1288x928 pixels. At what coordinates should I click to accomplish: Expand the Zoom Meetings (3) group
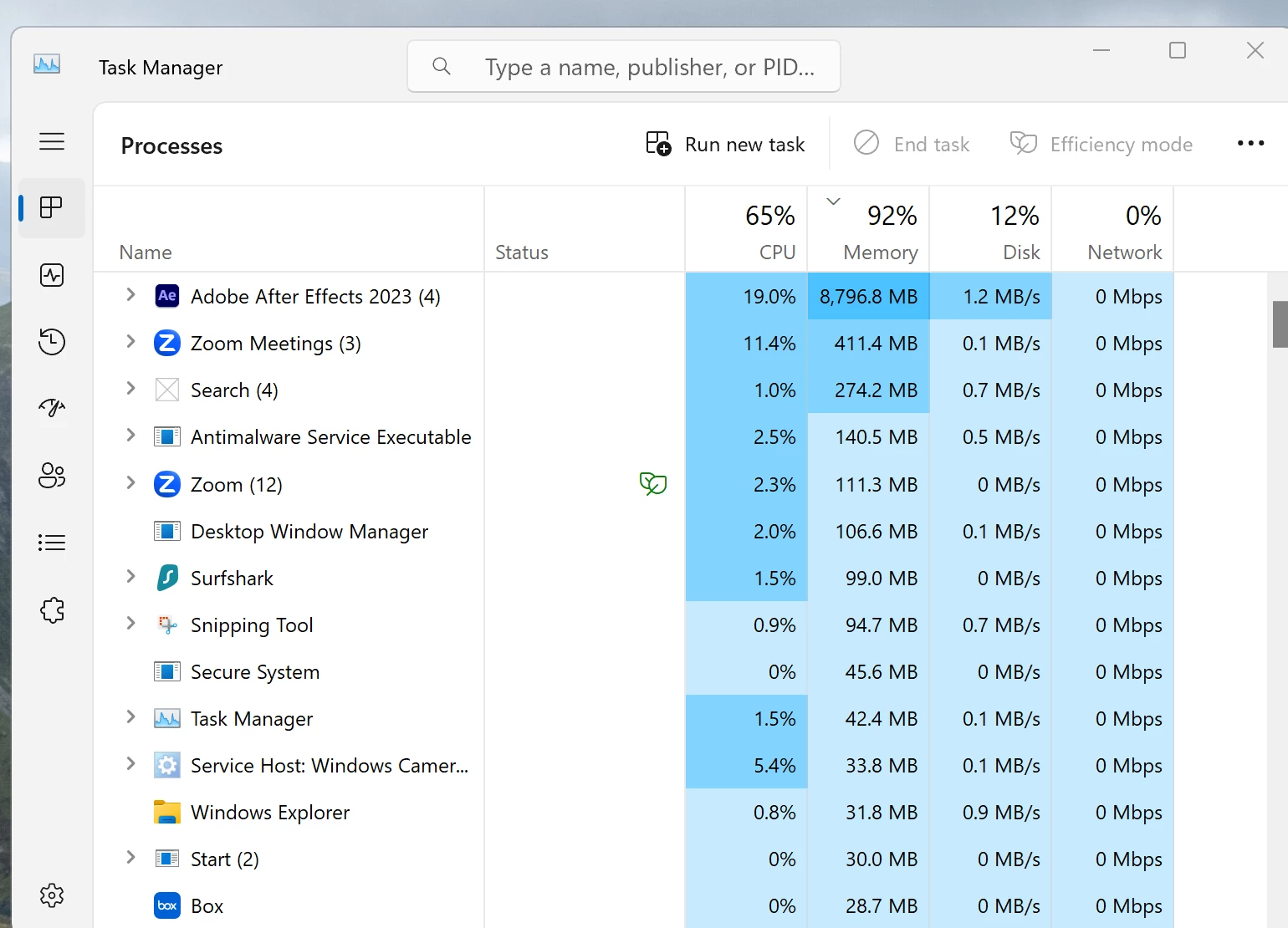coord(130,342)
